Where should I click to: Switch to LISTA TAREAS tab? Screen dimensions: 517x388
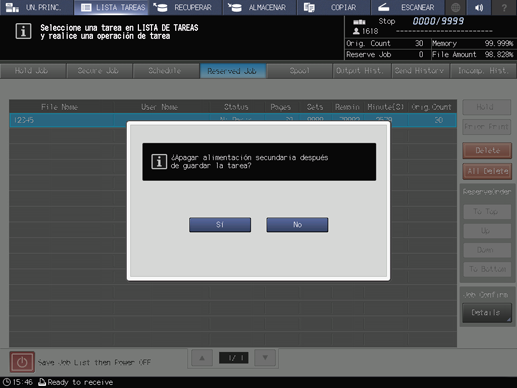pyautogui.click(x=111, y=7)
